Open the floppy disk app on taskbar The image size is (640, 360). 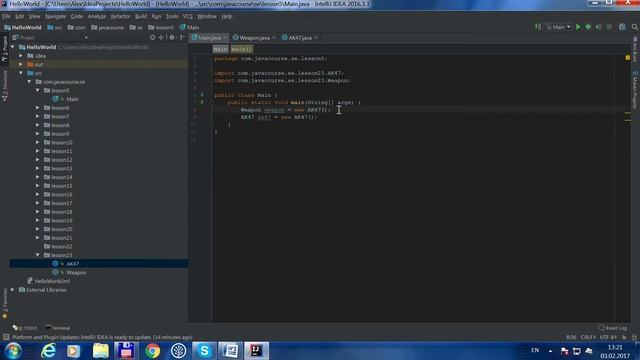click(126, 351)
